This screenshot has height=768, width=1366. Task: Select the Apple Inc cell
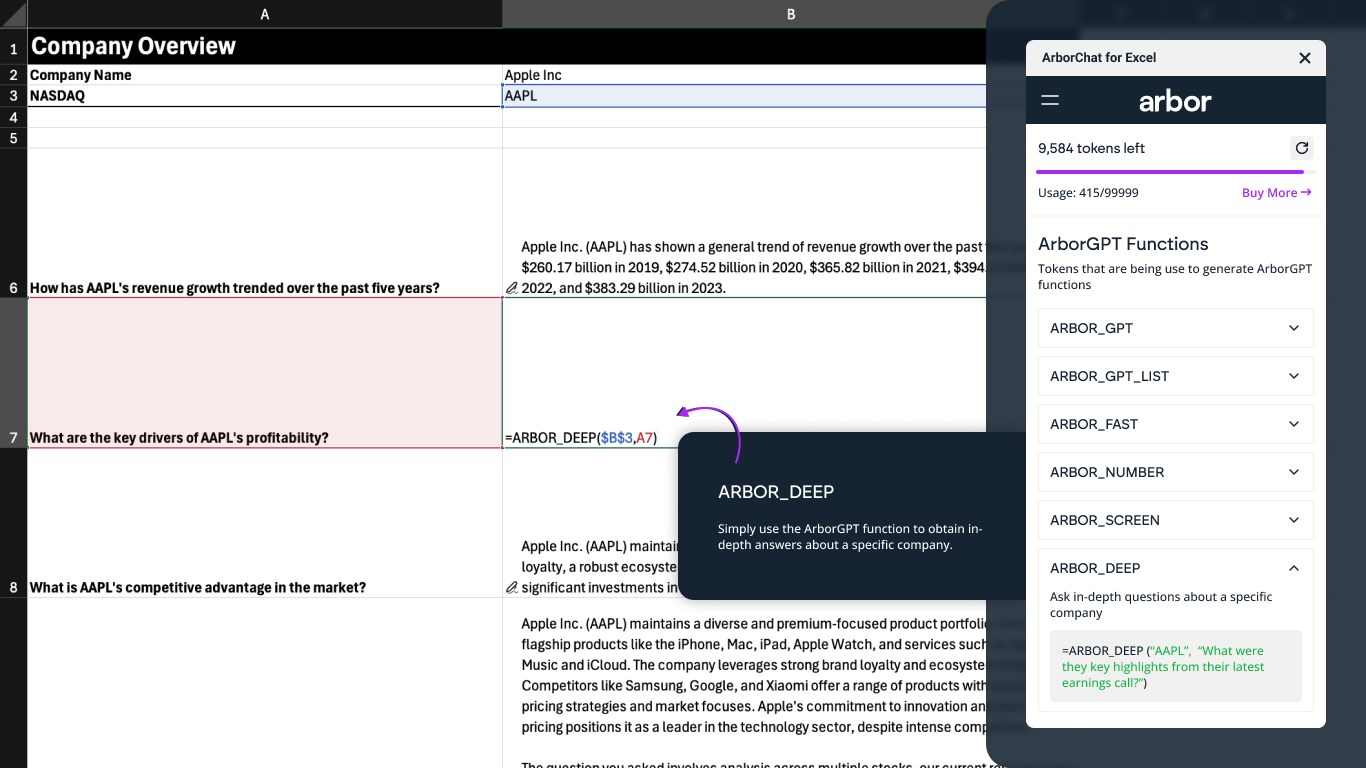(745, 75)
